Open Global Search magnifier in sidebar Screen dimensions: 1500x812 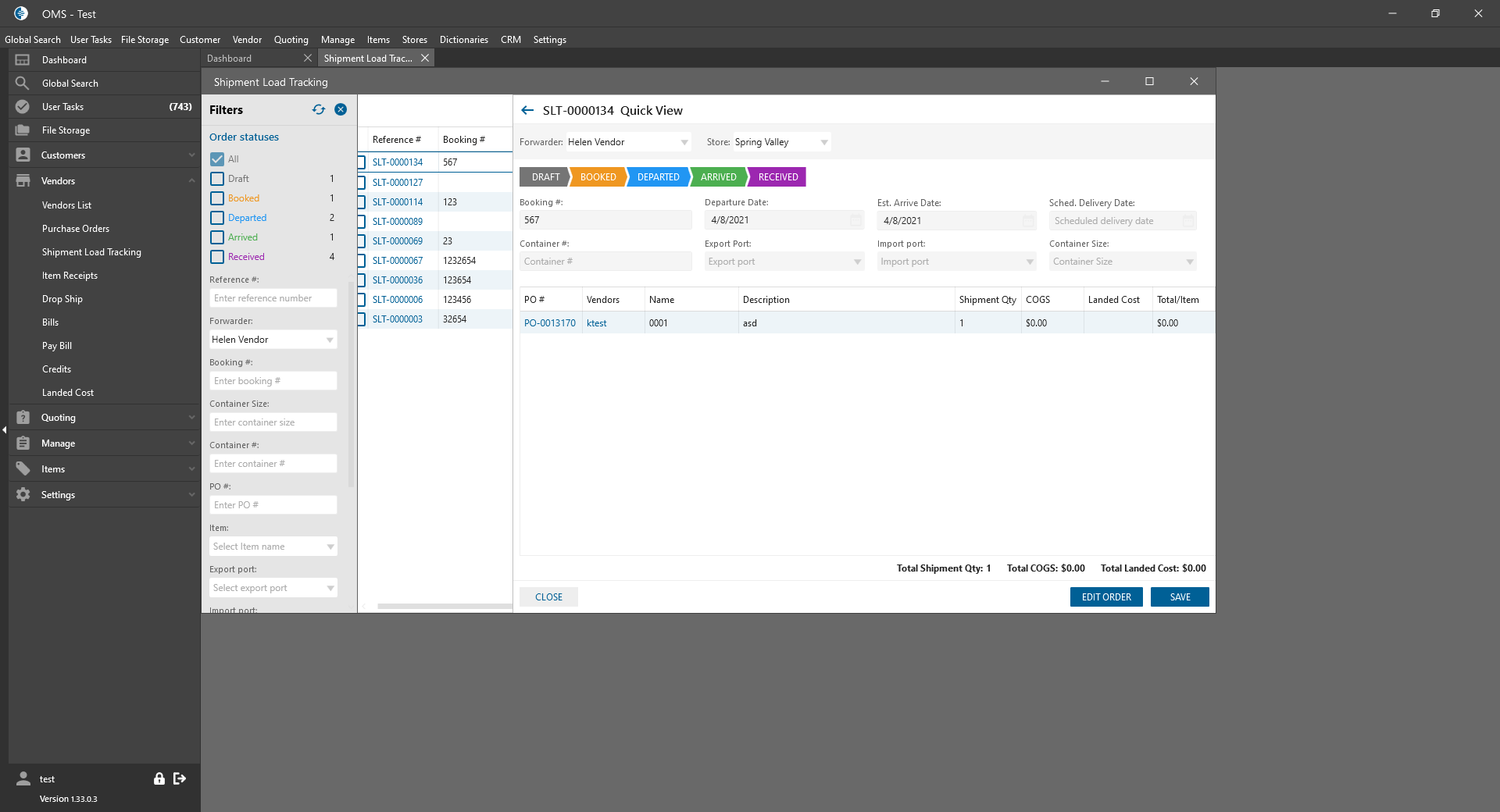pyautogui.click(x=23, y=84)
